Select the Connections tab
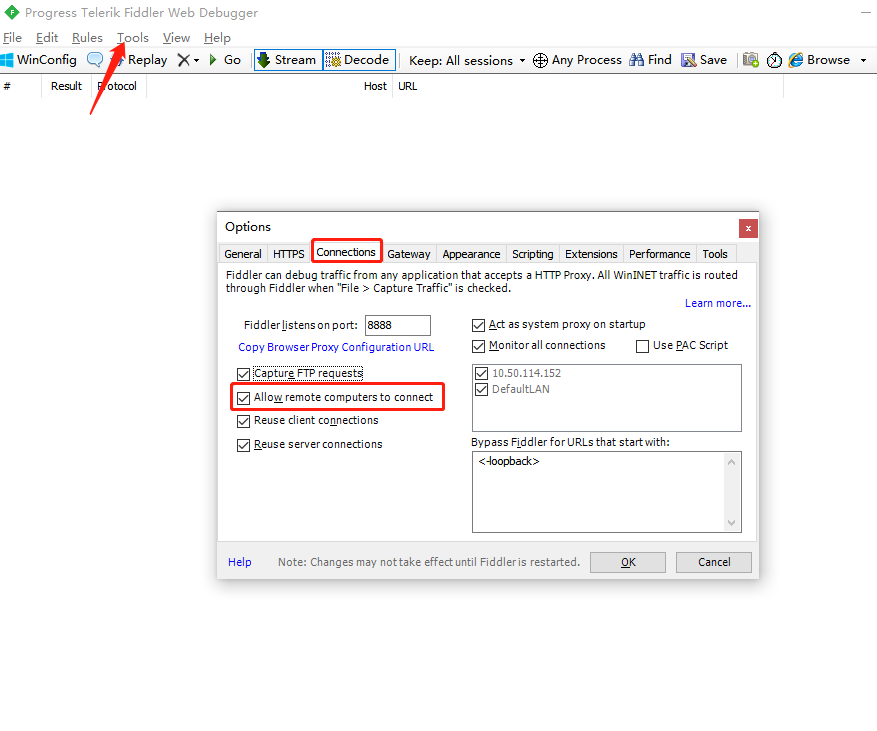The height and width of the screenshot is (731, 877). coord(346,252)
